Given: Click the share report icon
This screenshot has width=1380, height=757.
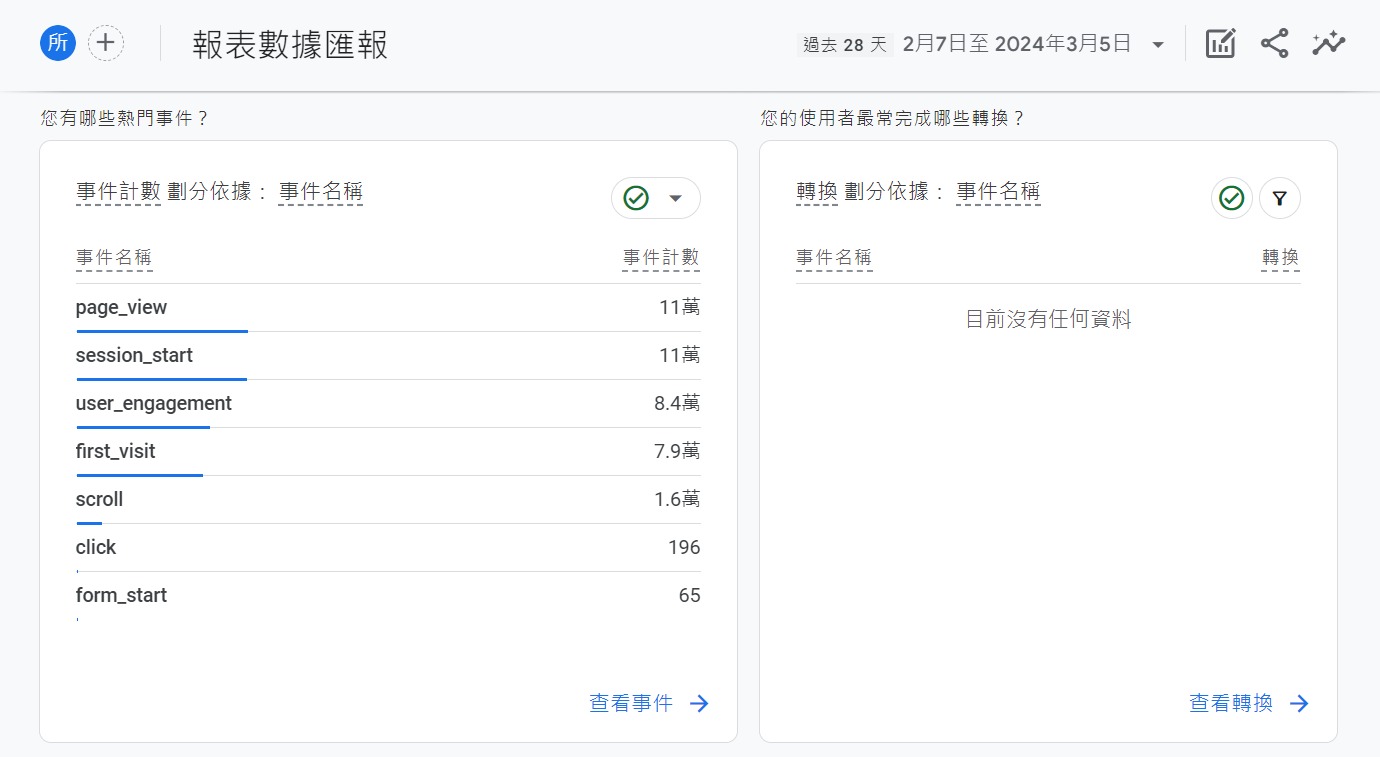Looking at the screenshot, I should tap(1274, 43).
